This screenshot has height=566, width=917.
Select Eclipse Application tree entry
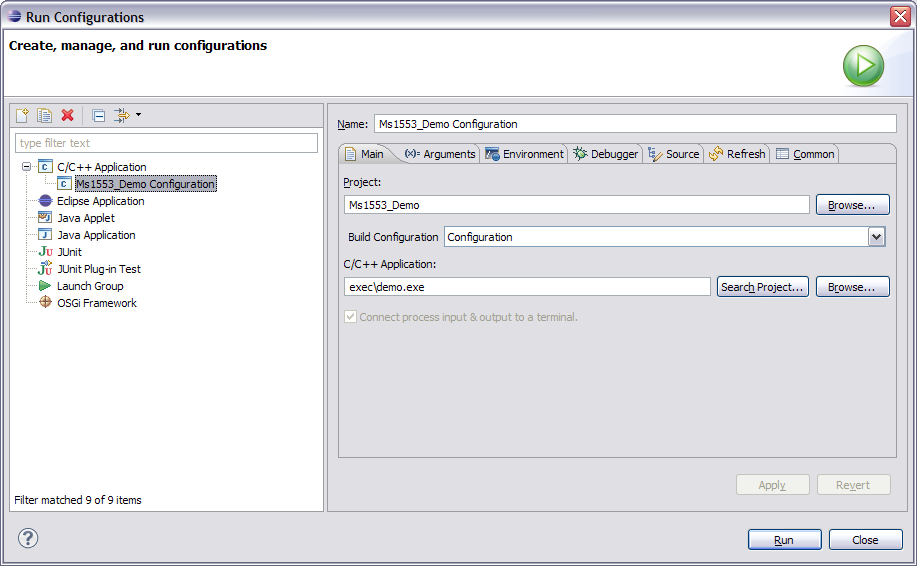click(x=101, y=201)
